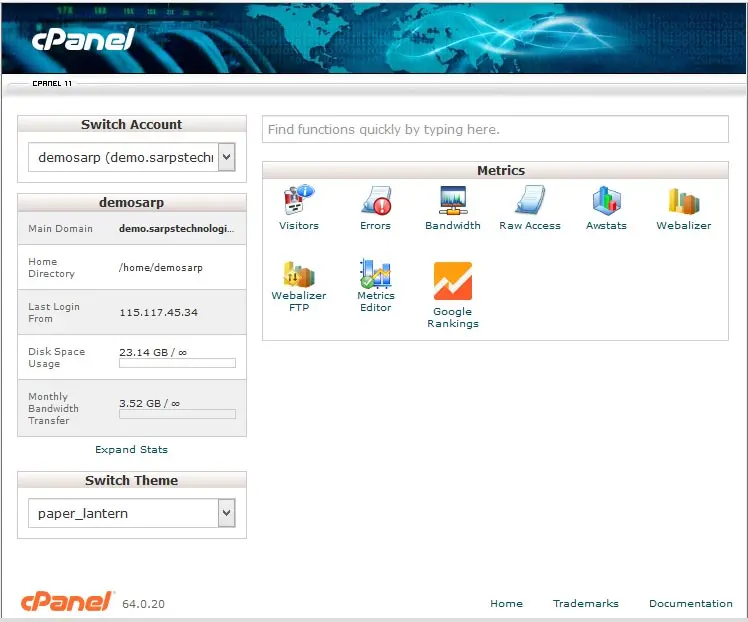Click the Last Login From label
748x622 pixels.
coord(54,312)
